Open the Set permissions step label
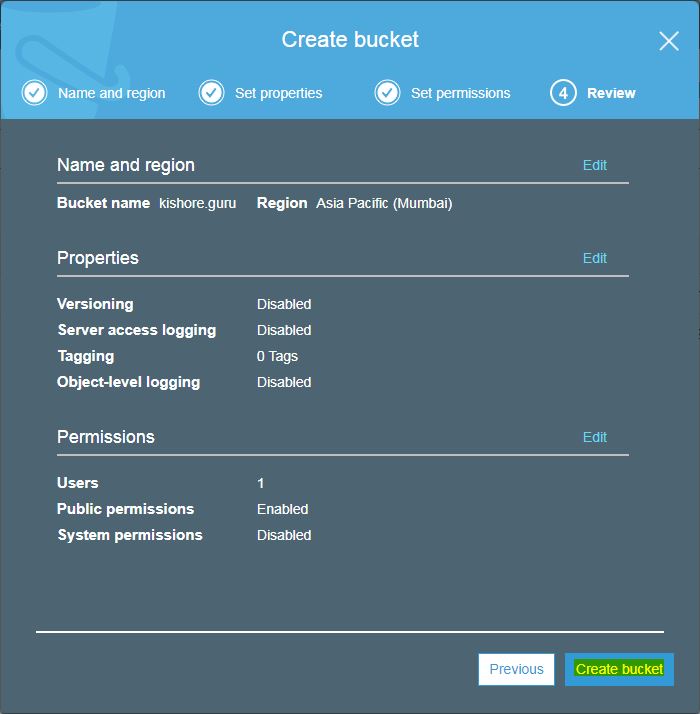The image size is (700, 714). (460, 93)
